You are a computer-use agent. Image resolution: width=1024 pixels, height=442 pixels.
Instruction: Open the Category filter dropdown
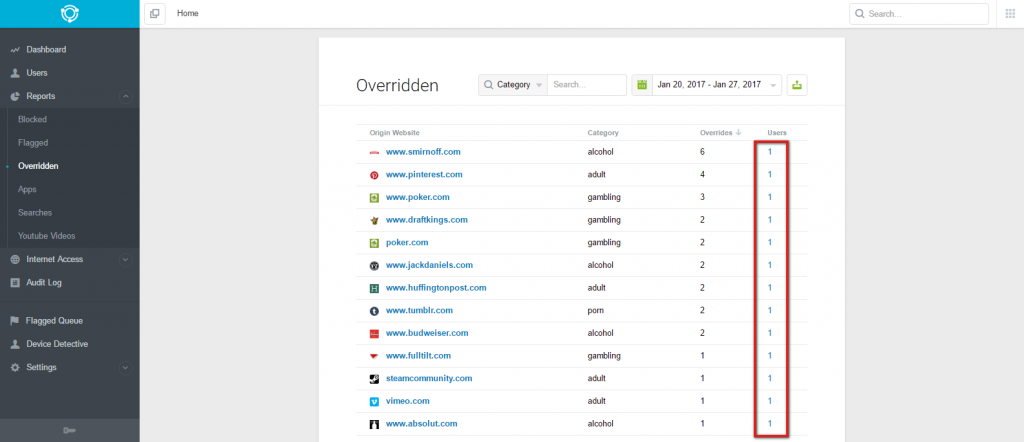click(x=513, y=85)
